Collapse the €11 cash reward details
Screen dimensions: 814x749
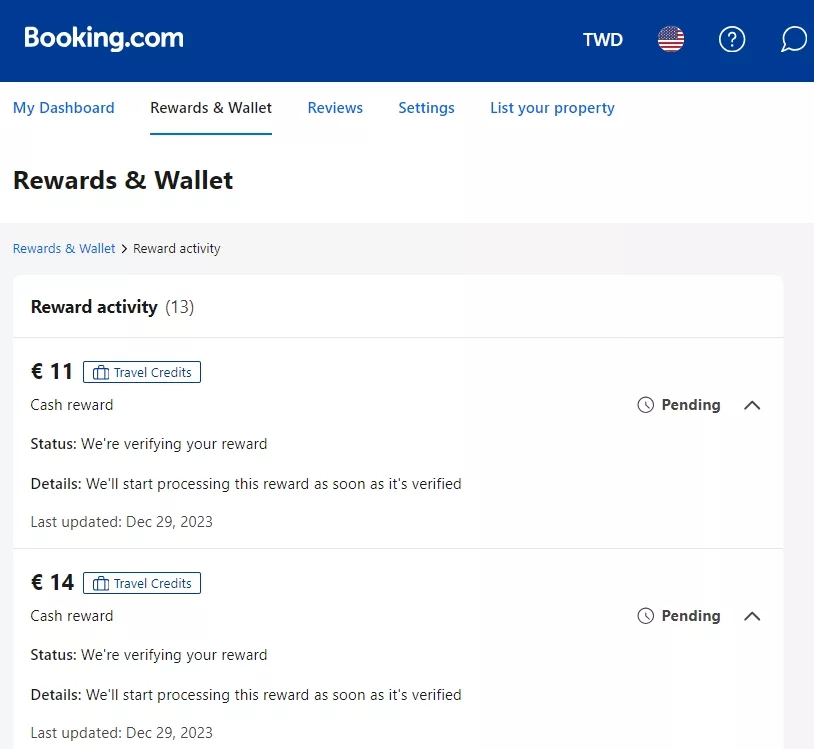pos(753,405)
